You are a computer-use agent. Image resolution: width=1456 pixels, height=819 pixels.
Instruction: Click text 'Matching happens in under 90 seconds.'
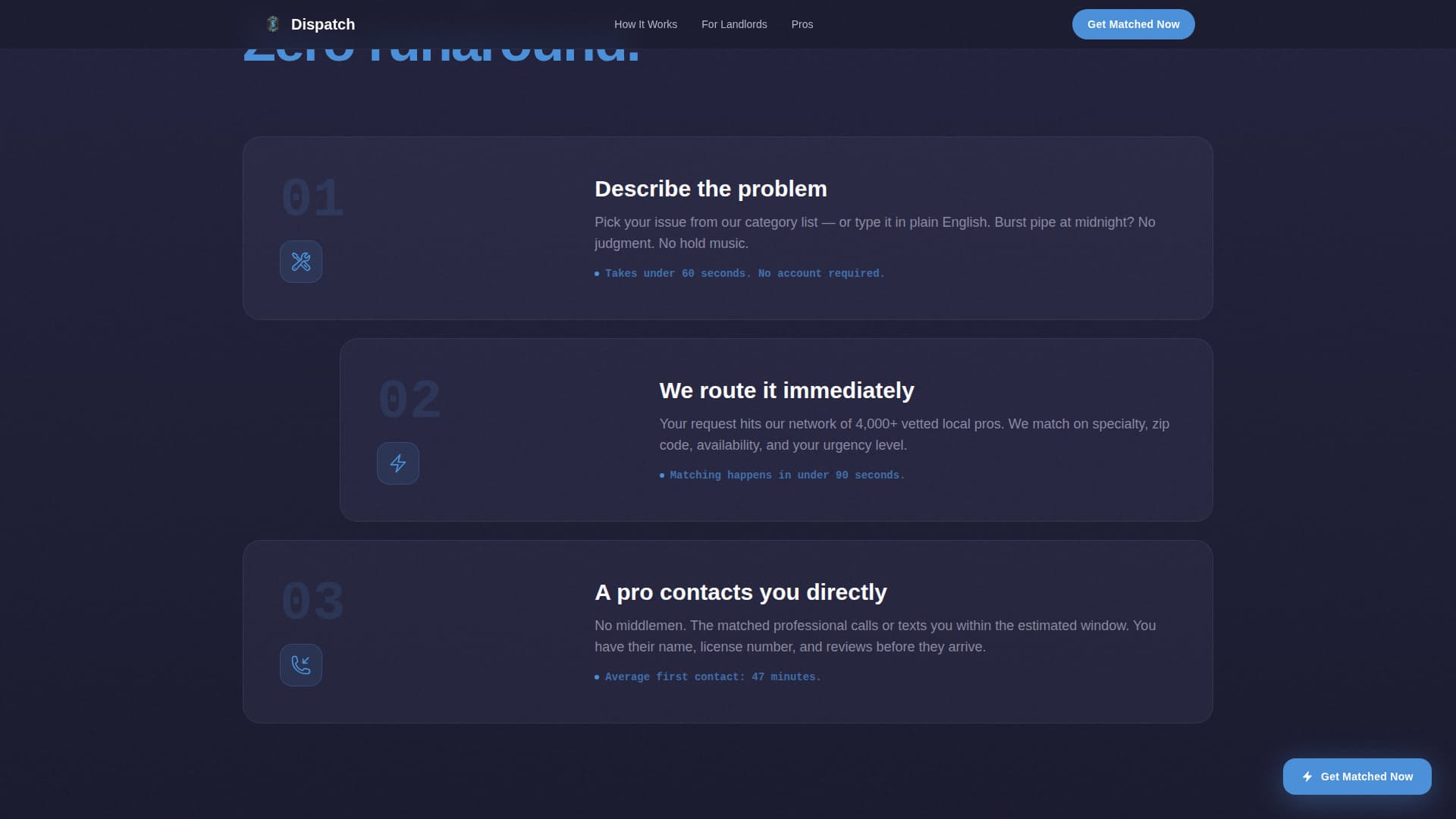[787, 475]
